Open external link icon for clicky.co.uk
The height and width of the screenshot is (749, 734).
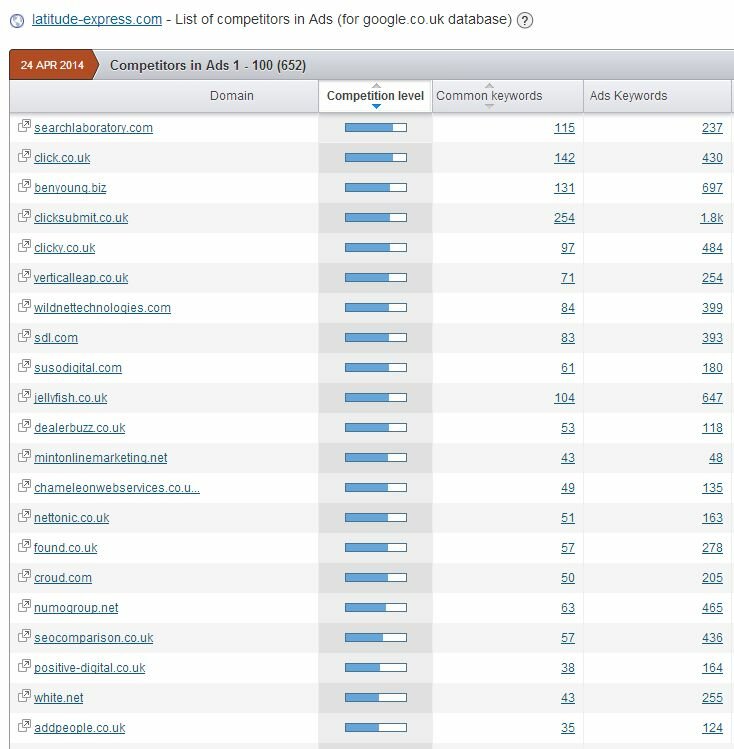pyautogui.click(x=24, y=246)
